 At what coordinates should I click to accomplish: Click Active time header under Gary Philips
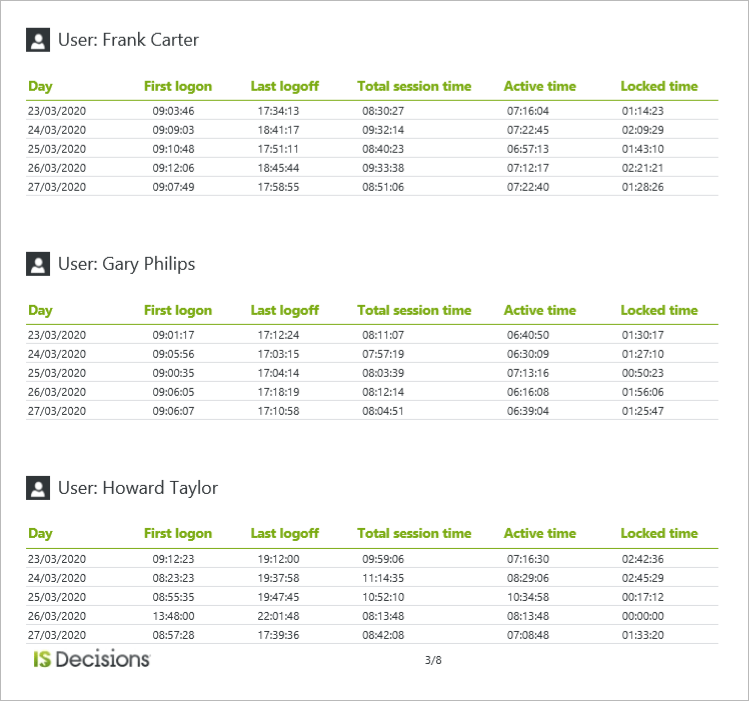pos(540,310)
